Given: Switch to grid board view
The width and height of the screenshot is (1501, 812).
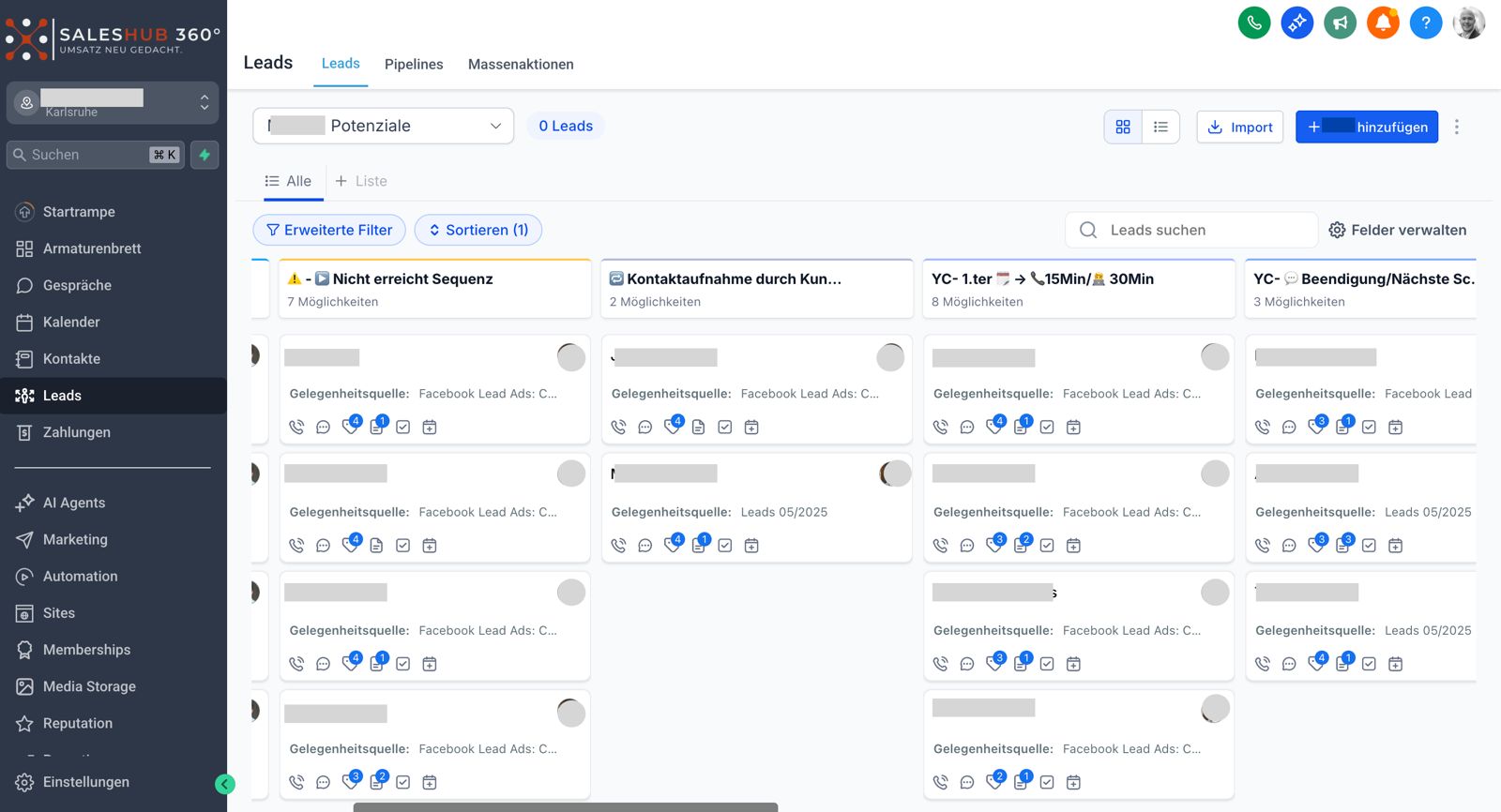Looking at the screenshot, I should (1123, 127).
